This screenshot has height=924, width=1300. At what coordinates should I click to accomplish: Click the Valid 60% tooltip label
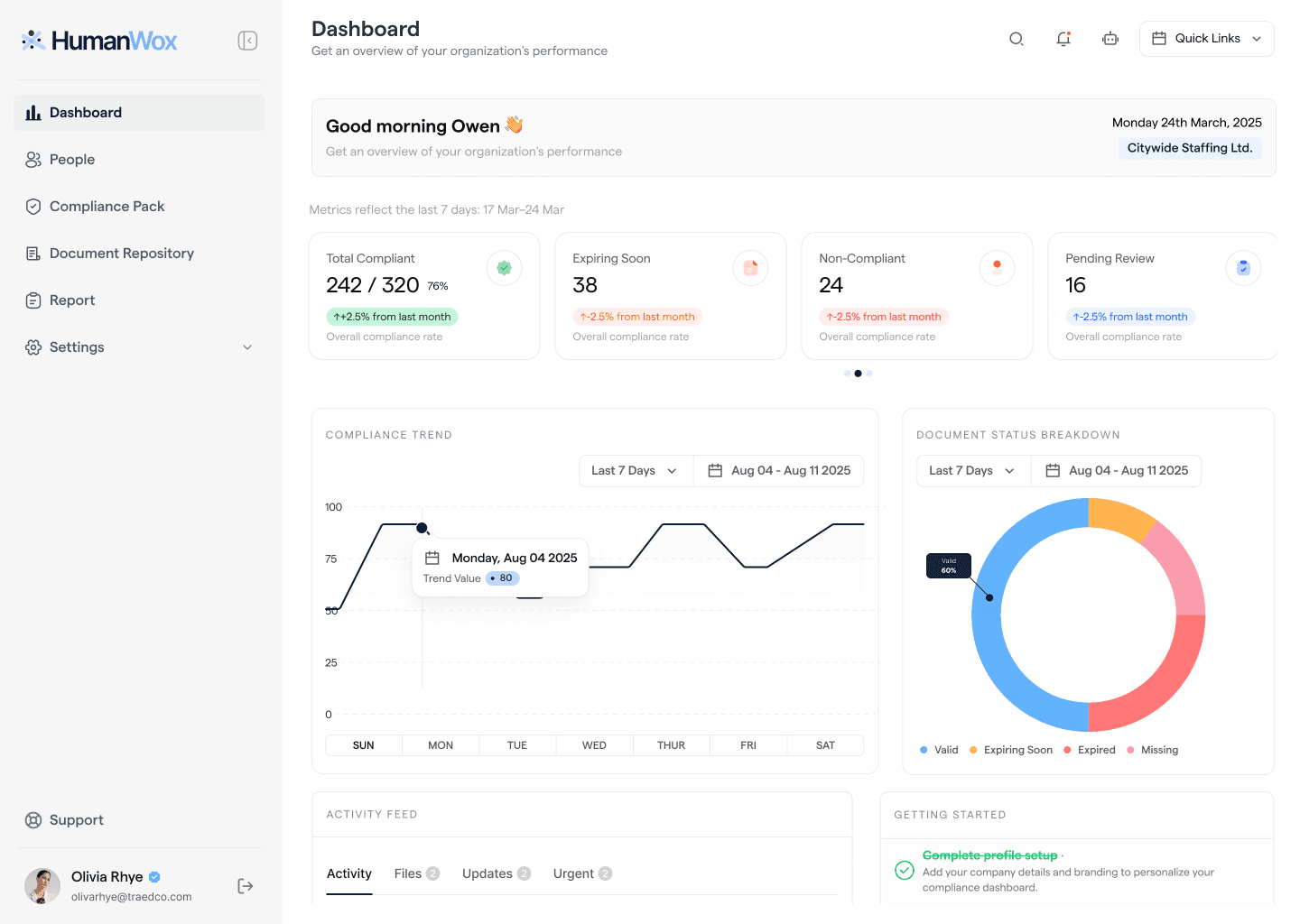[x=949, y=566]
